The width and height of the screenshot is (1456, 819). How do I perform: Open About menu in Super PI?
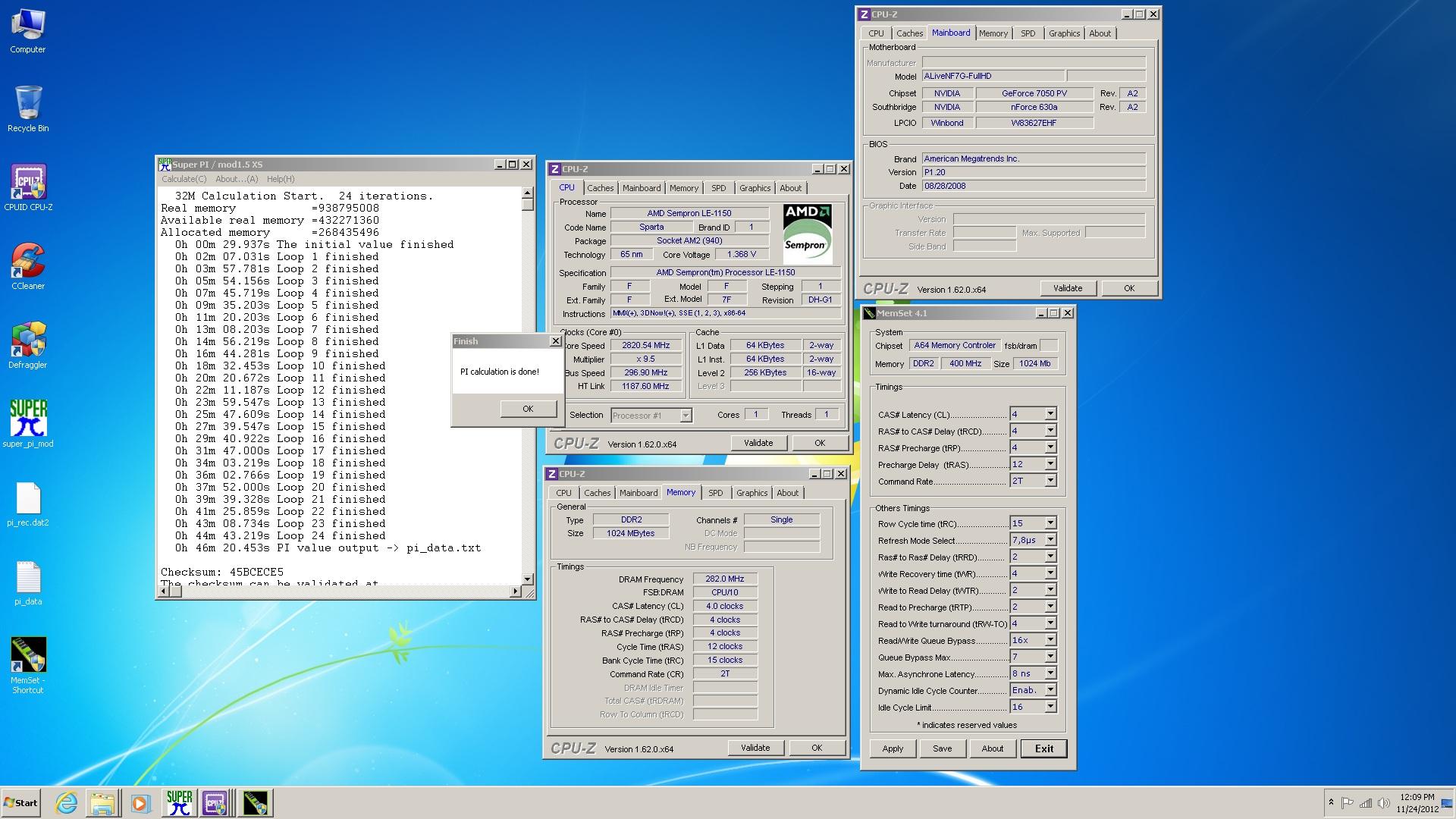click(237, 179)
